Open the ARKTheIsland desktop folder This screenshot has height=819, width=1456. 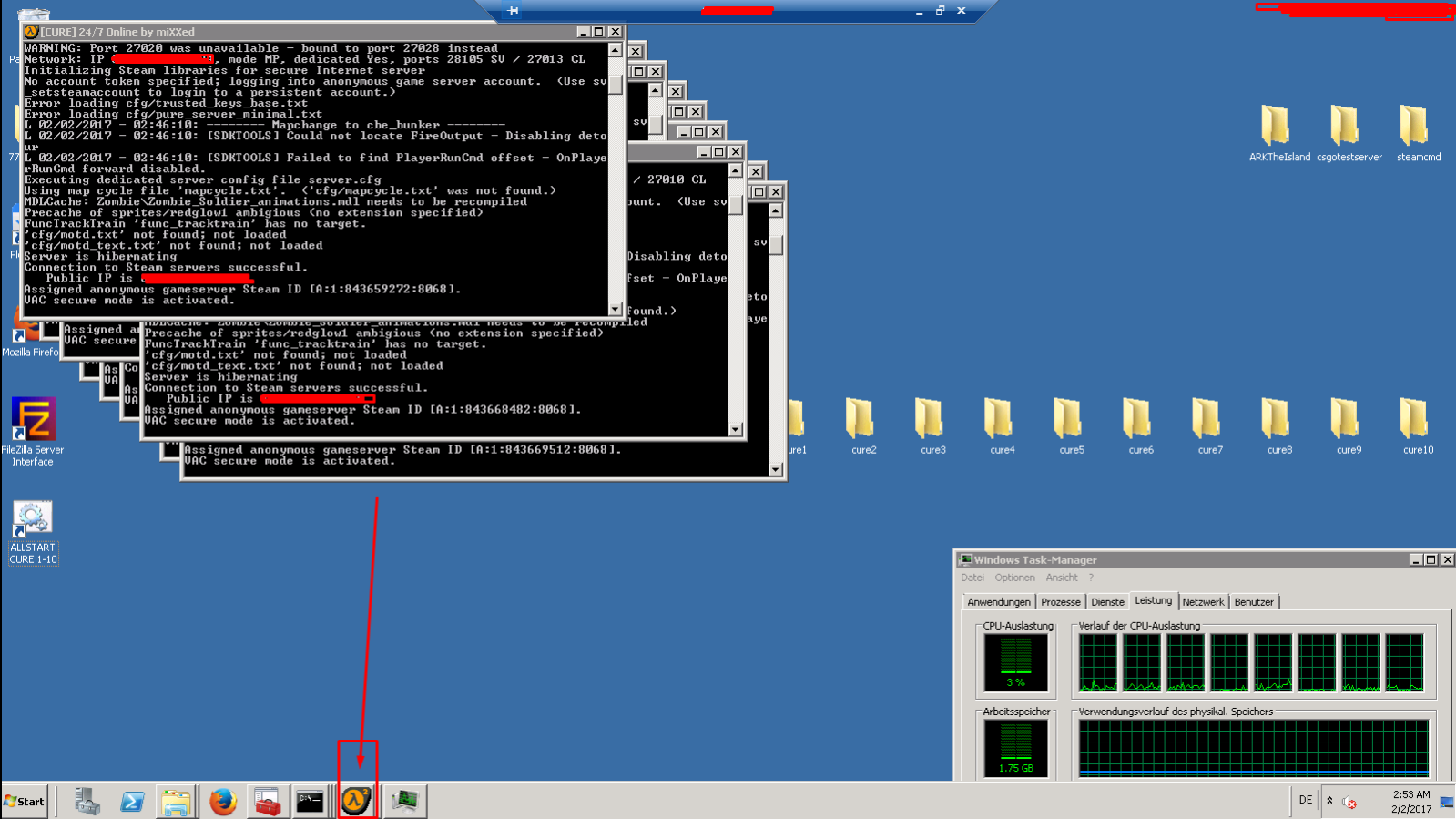(1278, 133)
